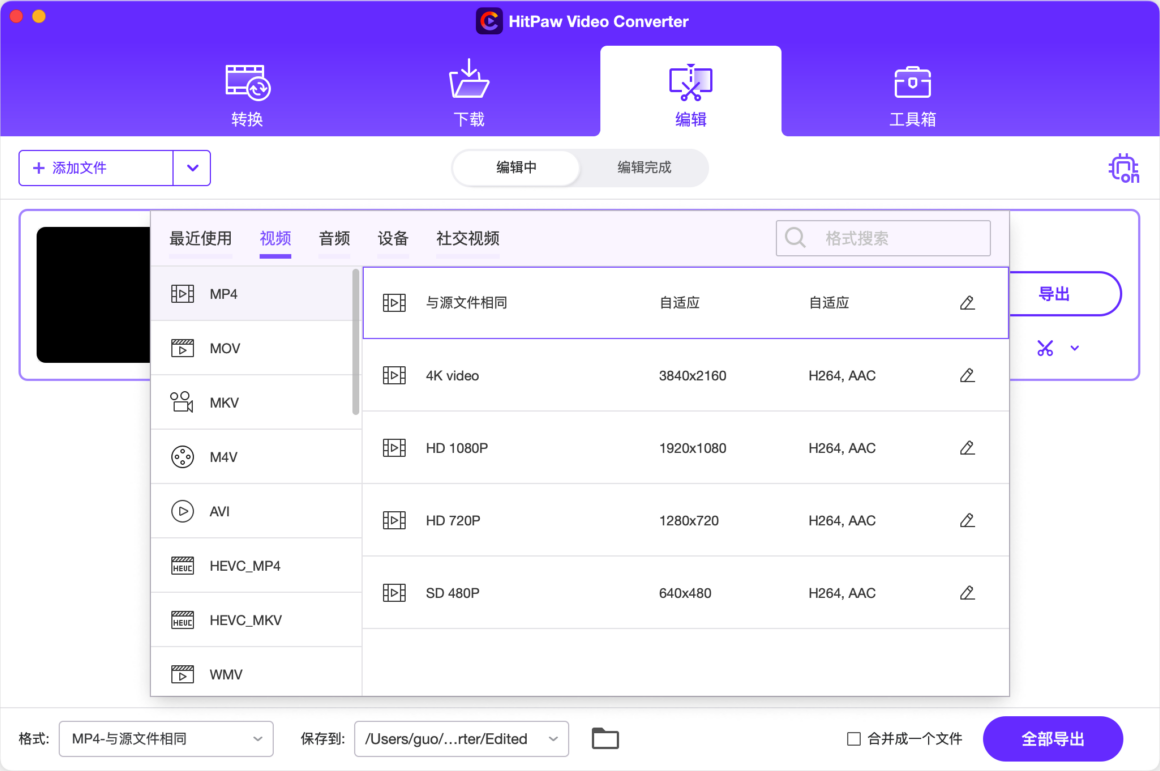Focus the format search (格式搜索) field
Screen dimensions: 1160x771
point(883,238)
